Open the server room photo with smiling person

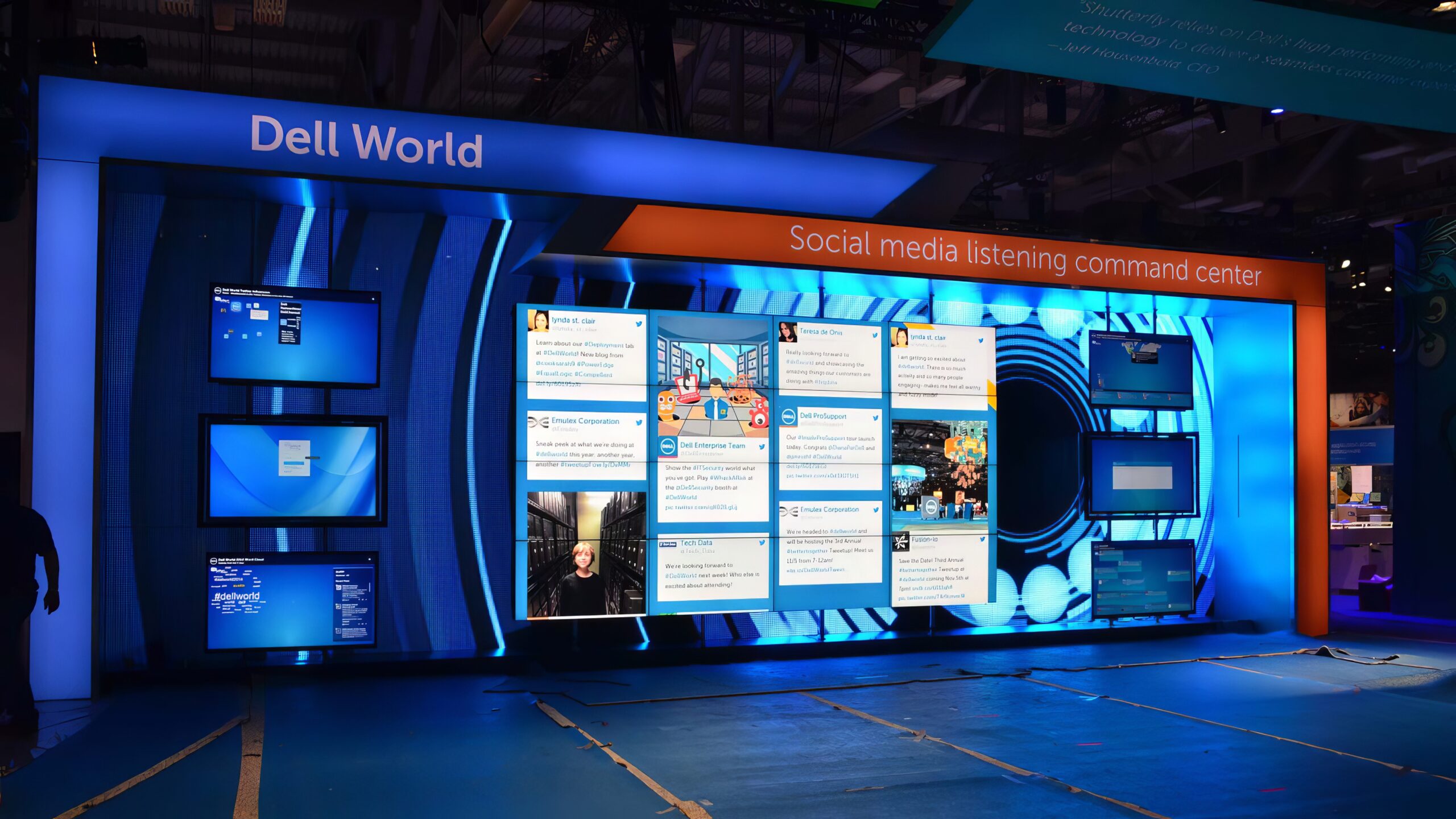(x=586, y=554)
